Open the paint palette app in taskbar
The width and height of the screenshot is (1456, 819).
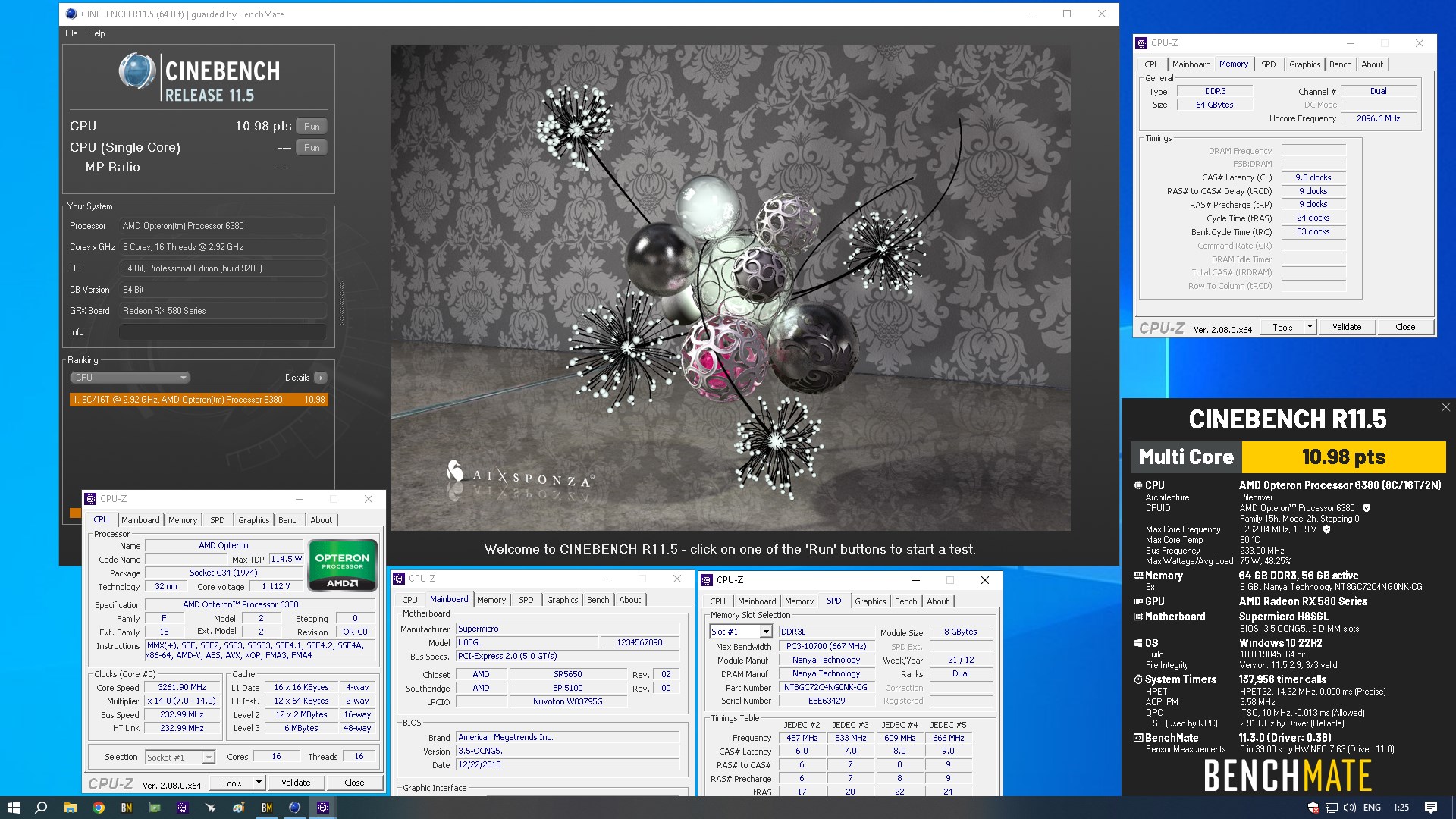click(238, 808)
